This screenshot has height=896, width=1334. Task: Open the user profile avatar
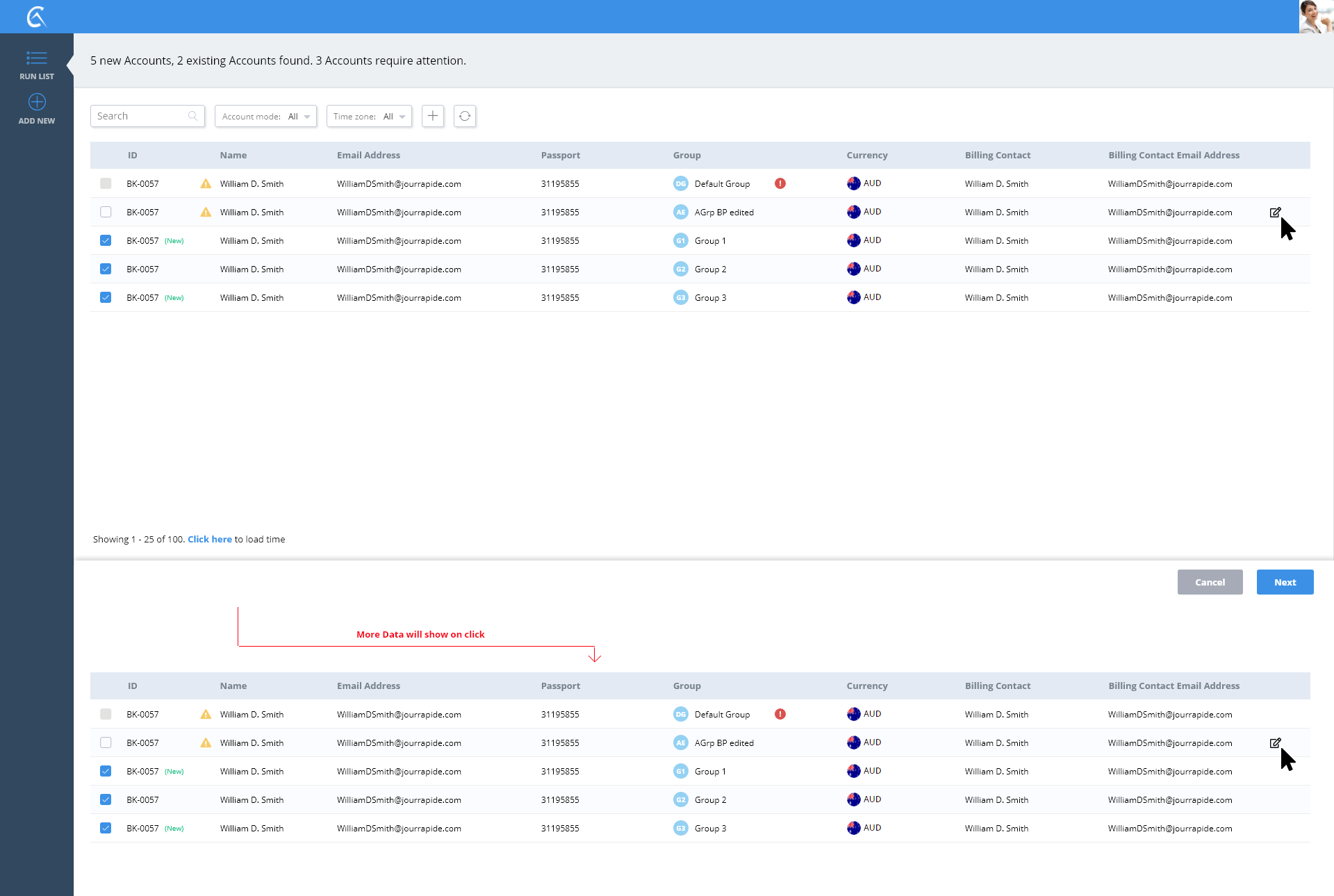tap(1315, 17)
